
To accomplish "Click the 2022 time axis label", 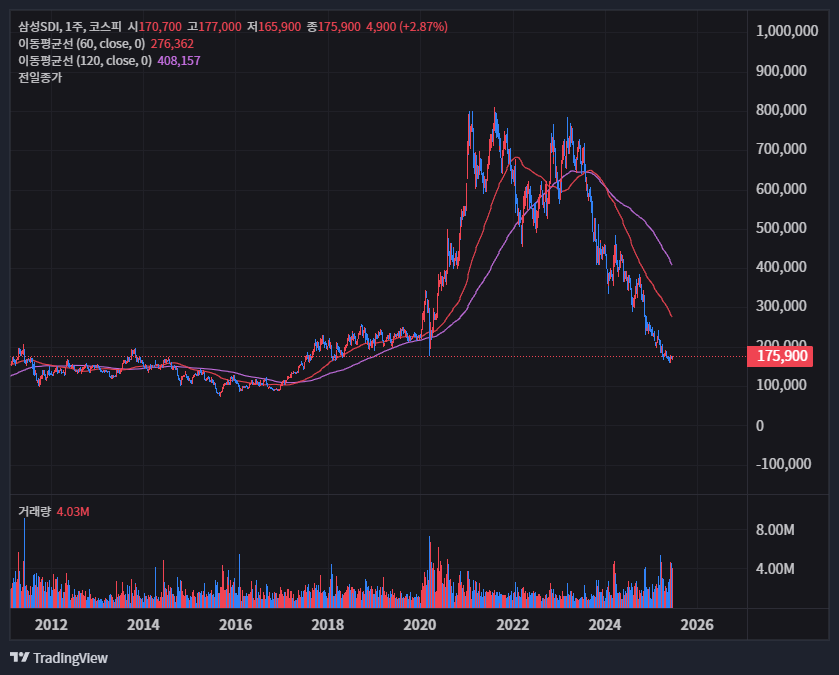I will (513, 625).
